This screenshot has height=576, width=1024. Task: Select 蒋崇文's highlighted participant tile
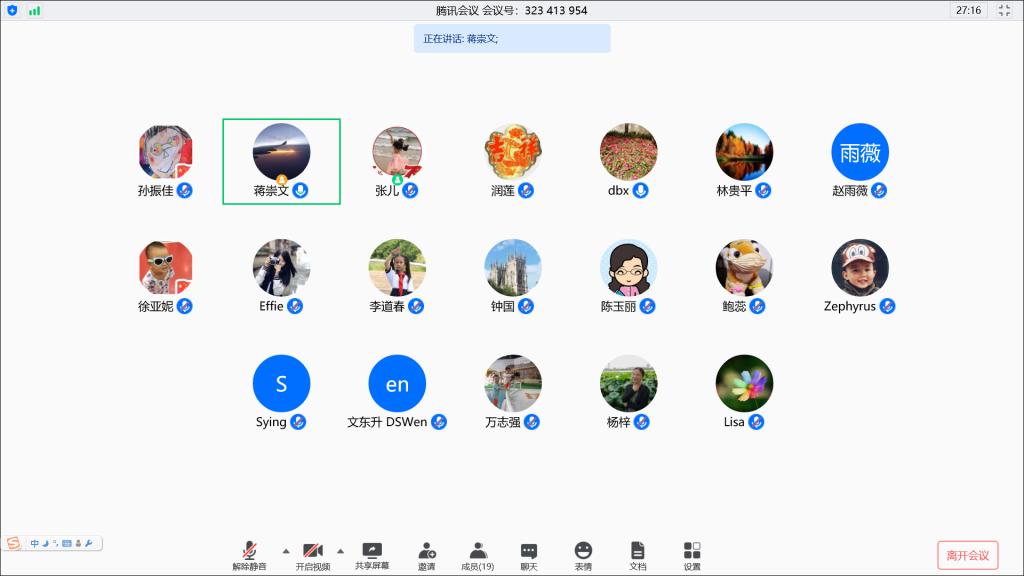pos(281,162)
